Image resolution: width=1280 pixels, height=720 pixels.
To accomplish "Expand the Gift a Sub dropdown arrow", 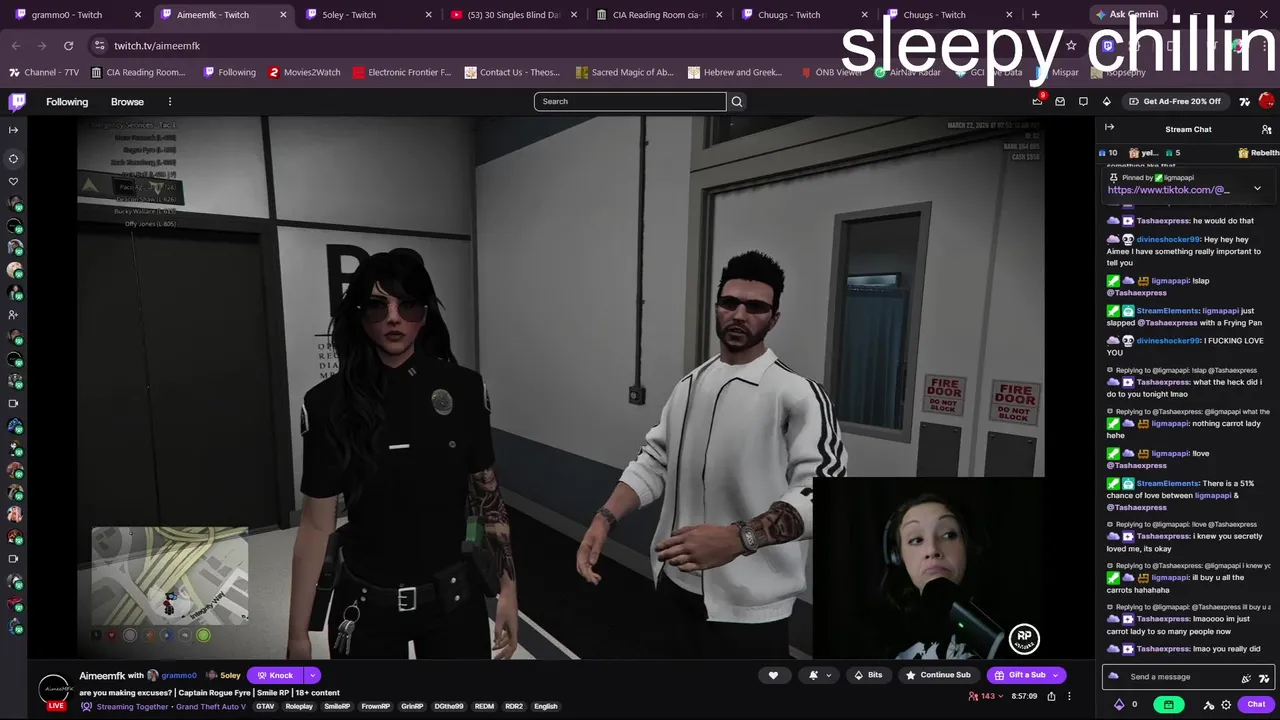I will (x=1056, y=675).
